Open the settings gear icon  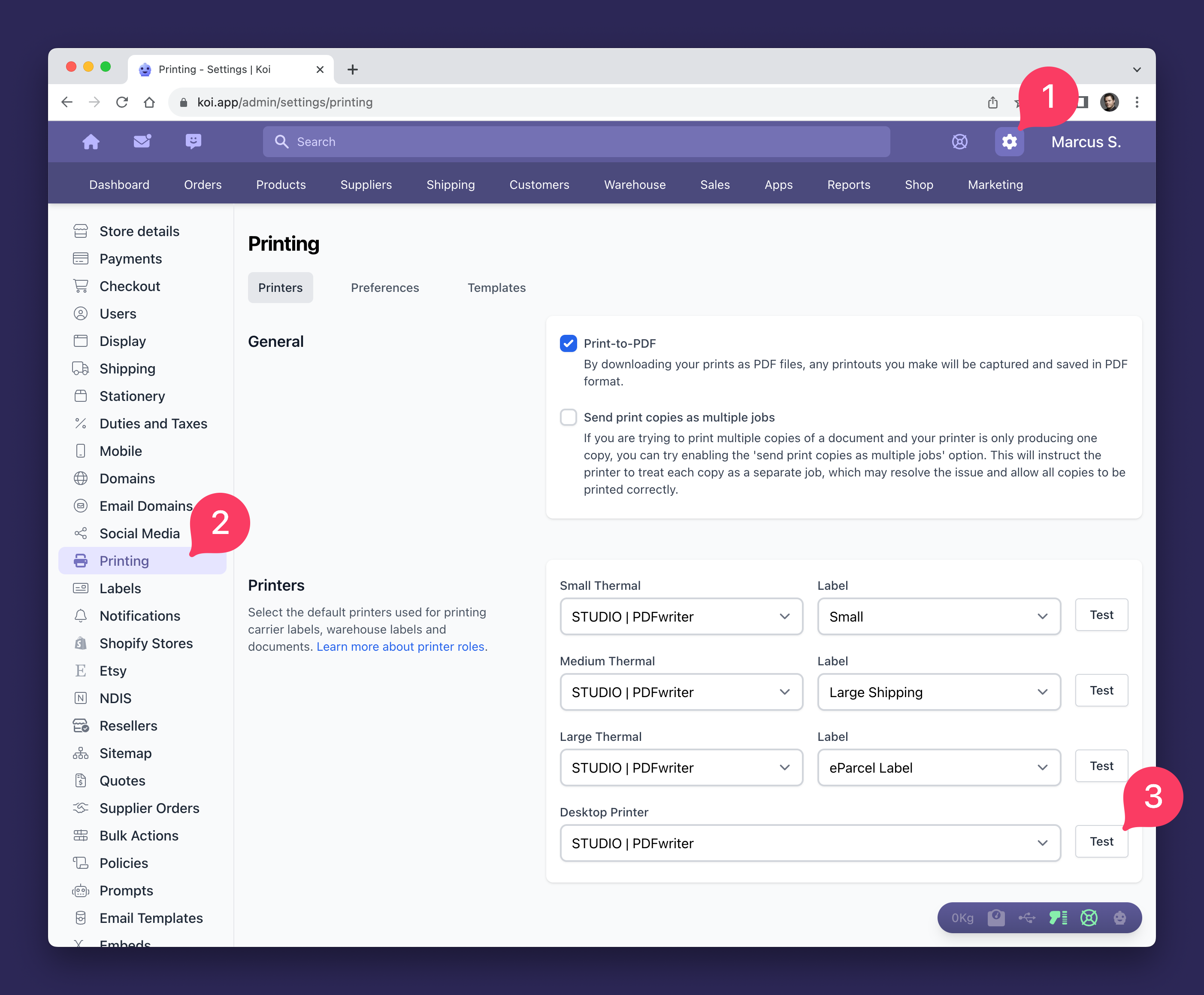[x=1009, y=142]
